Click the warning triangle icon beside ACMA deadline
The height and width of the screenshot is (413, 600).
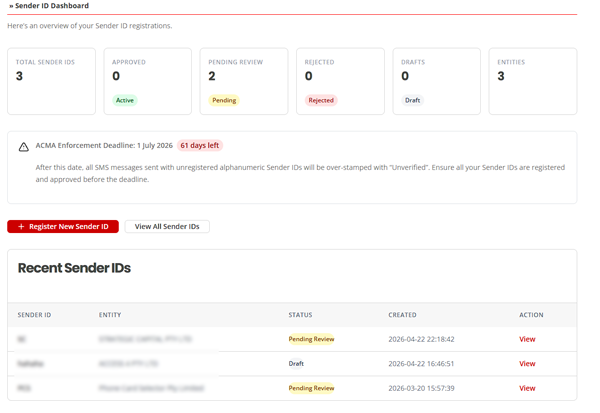24,147
